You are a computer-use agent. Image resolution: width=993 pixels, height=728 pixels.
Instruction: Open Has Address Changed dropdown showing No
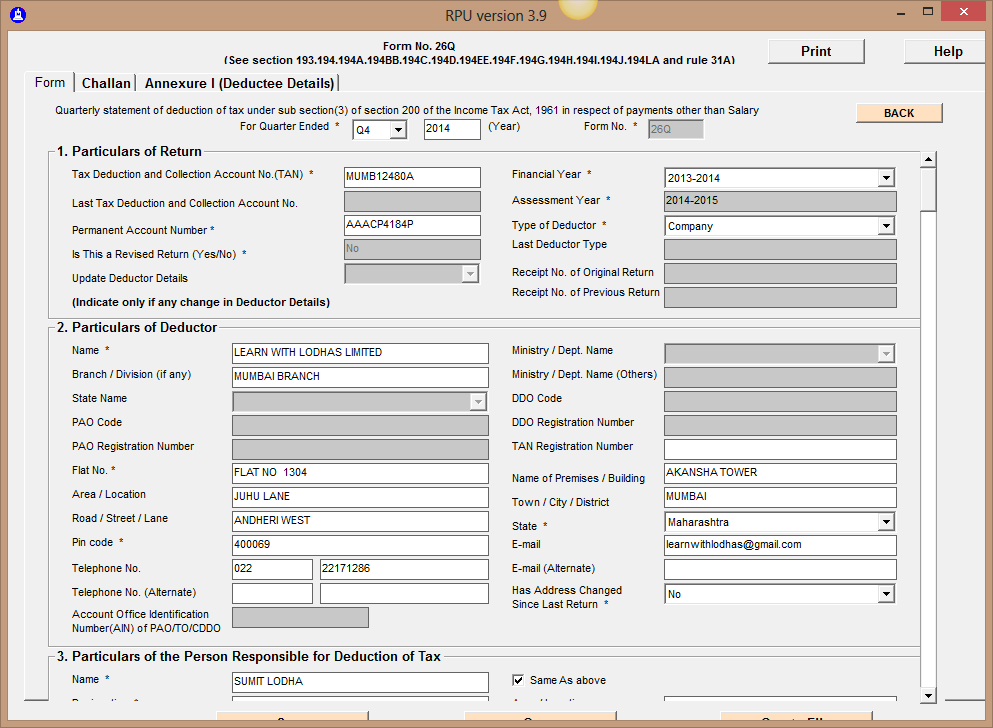pyautogui.click(x=887, y=594)
